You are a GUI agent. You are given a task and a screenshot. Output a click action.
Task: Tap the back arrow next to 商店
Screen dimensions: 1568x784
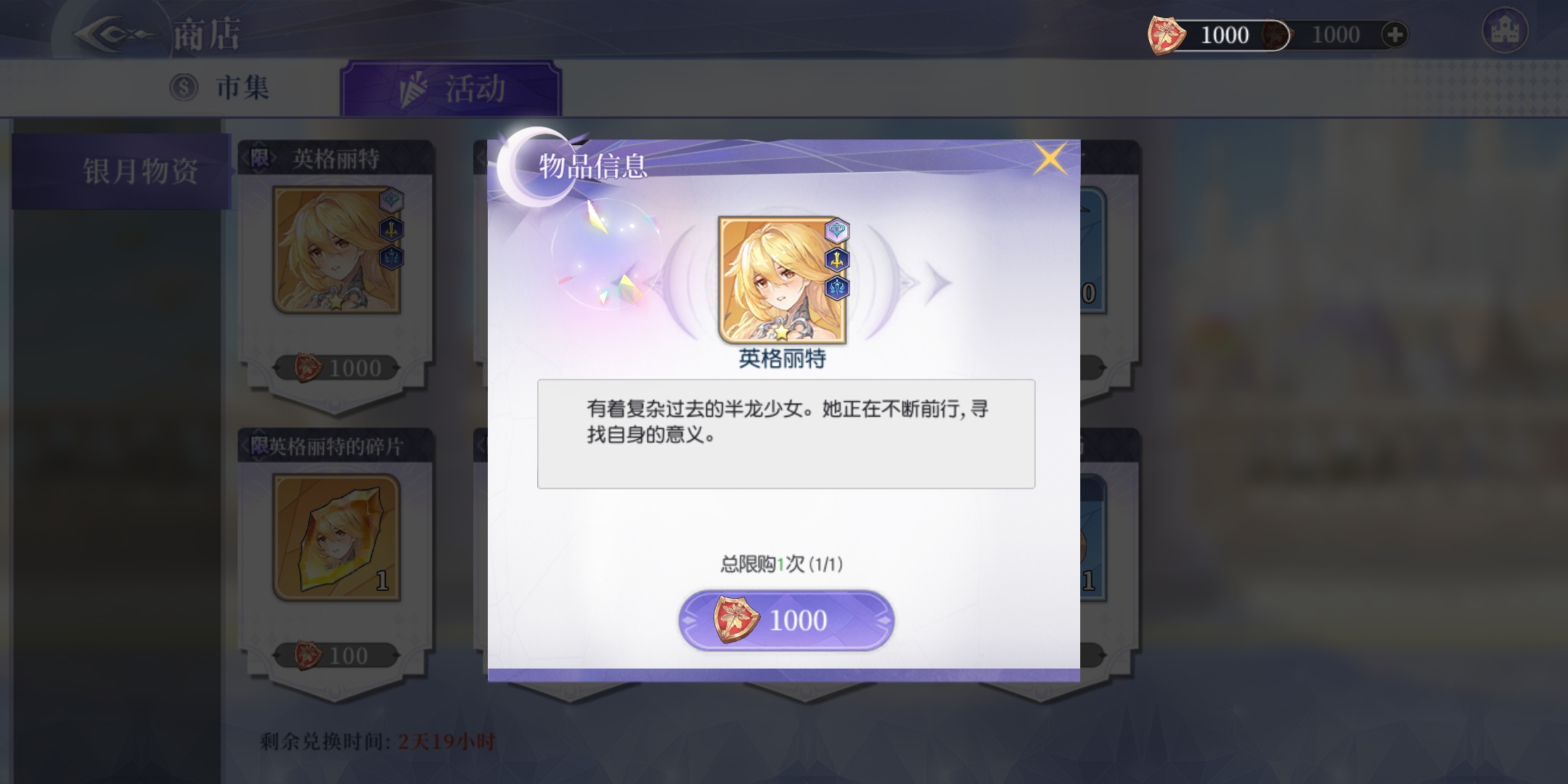[x=114, y=34]
